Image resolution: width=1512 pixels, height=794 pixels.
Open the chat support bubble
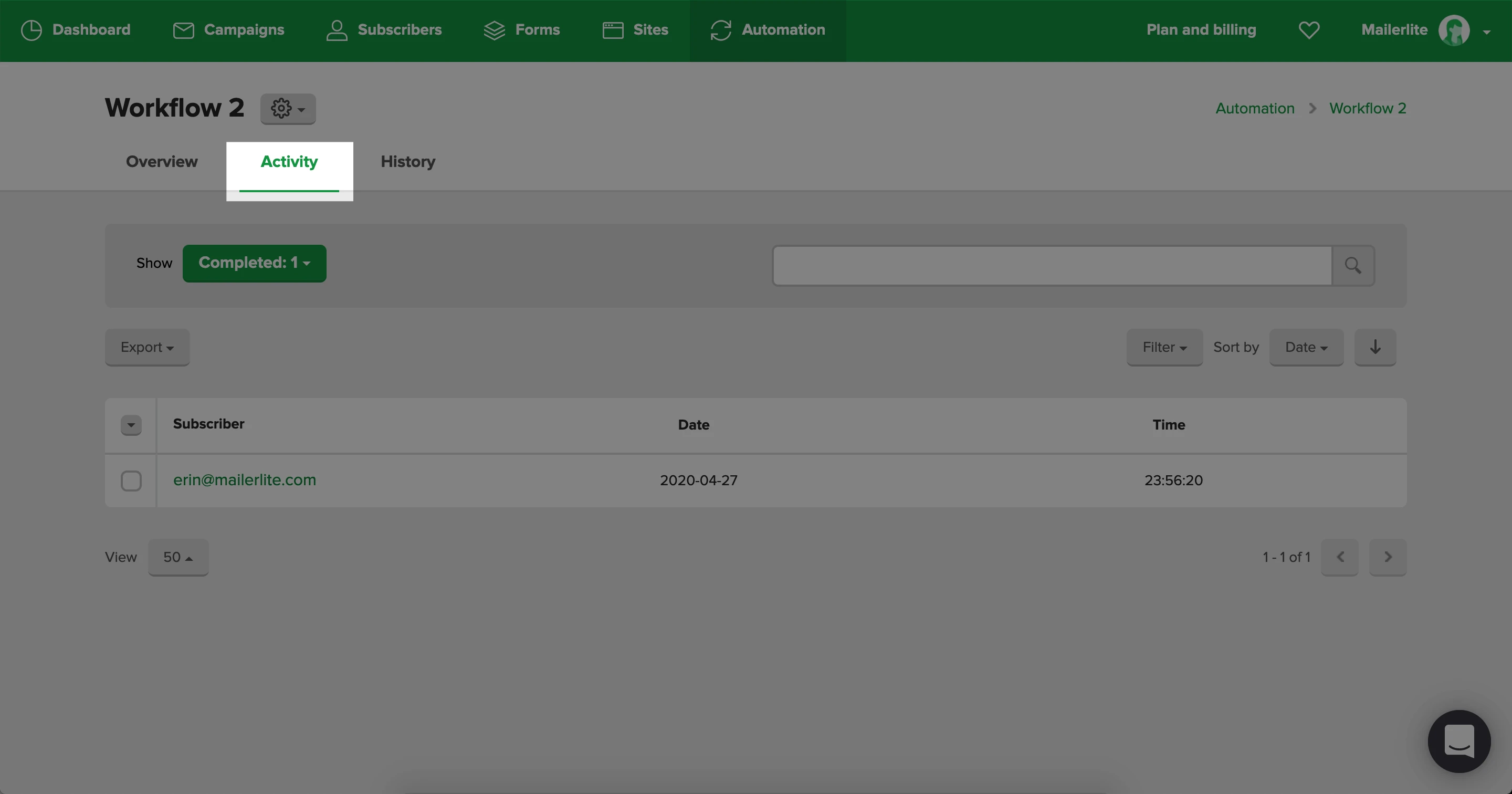1458,741
